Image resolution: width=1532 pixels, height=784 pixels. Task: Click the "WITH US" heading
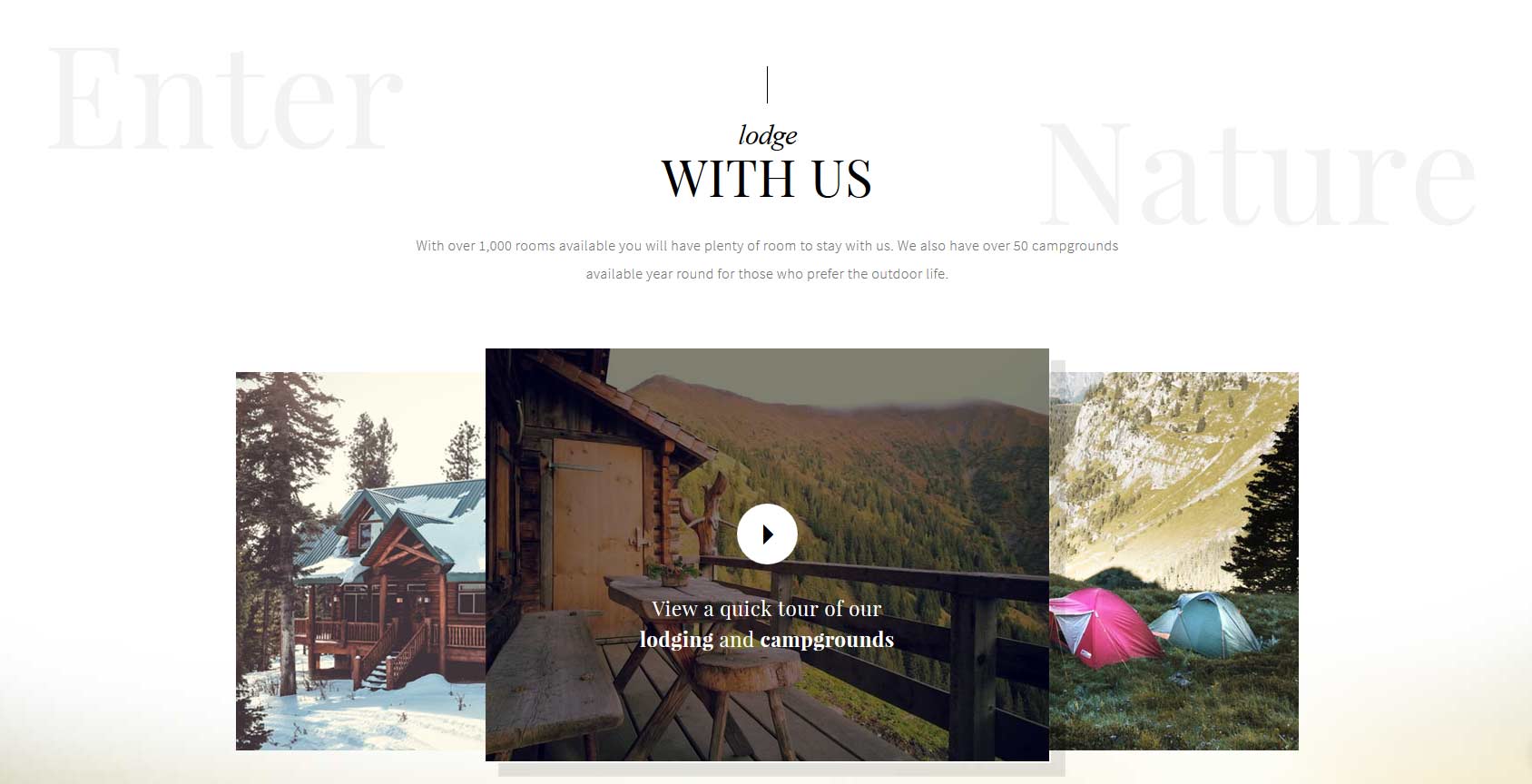pos(767,179)
